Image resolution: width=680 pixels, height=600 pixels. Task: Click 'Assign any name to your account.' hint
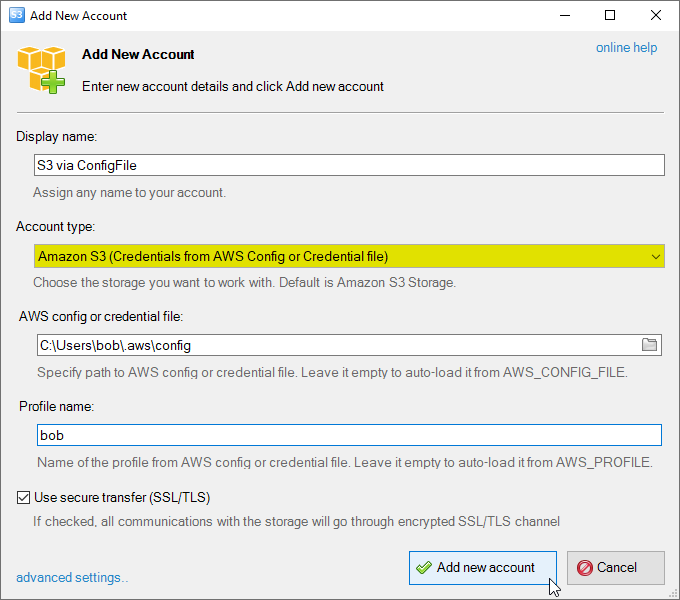pos(130,192)
